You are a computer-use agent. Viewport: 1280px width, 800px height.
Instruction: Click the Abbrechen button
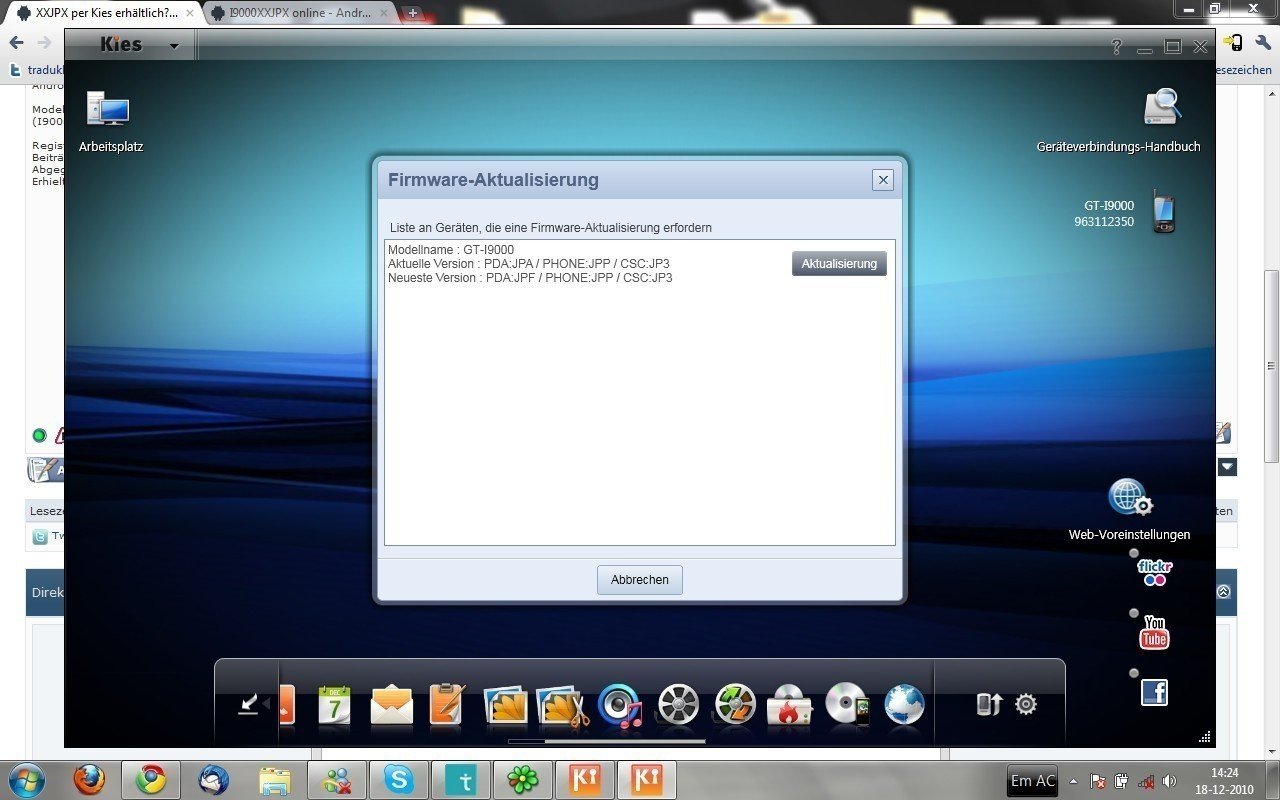pos(640,580)
